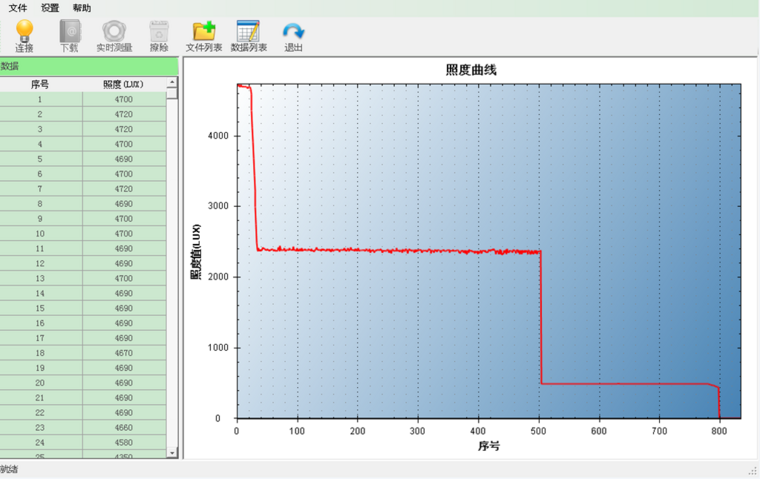Select row 2 illuminance value 4720
The height and width of the screenshot is (479, 760).
click(x=124, y=114)
